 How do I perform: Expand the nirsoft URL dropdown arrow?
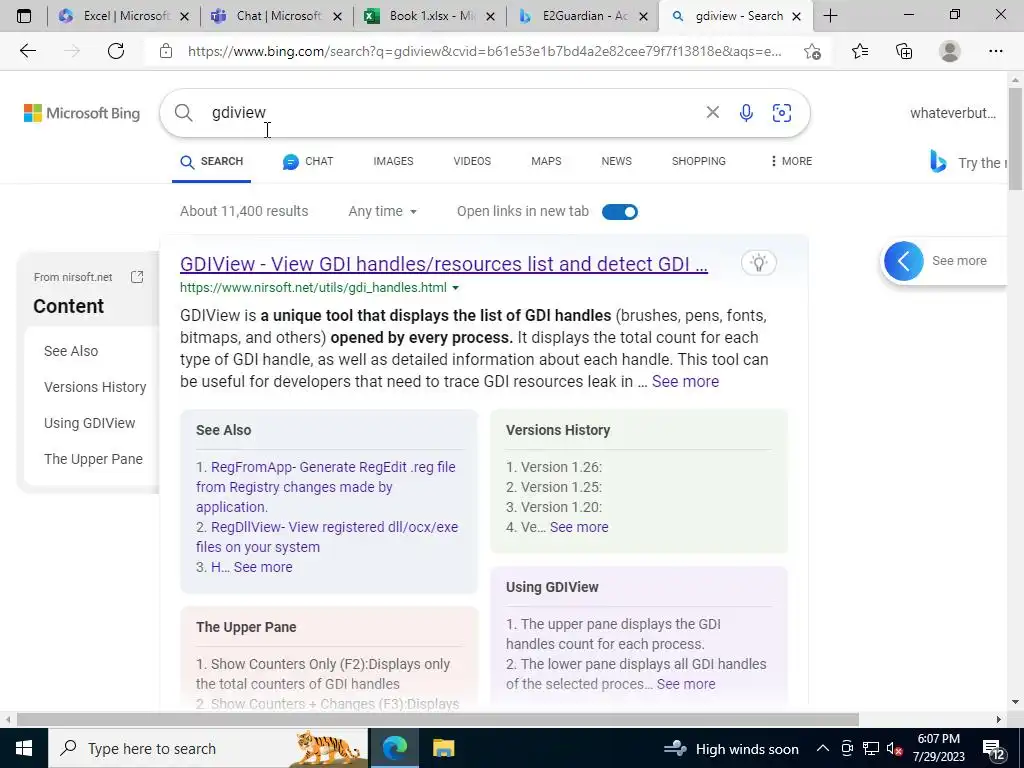pos(456,288)
